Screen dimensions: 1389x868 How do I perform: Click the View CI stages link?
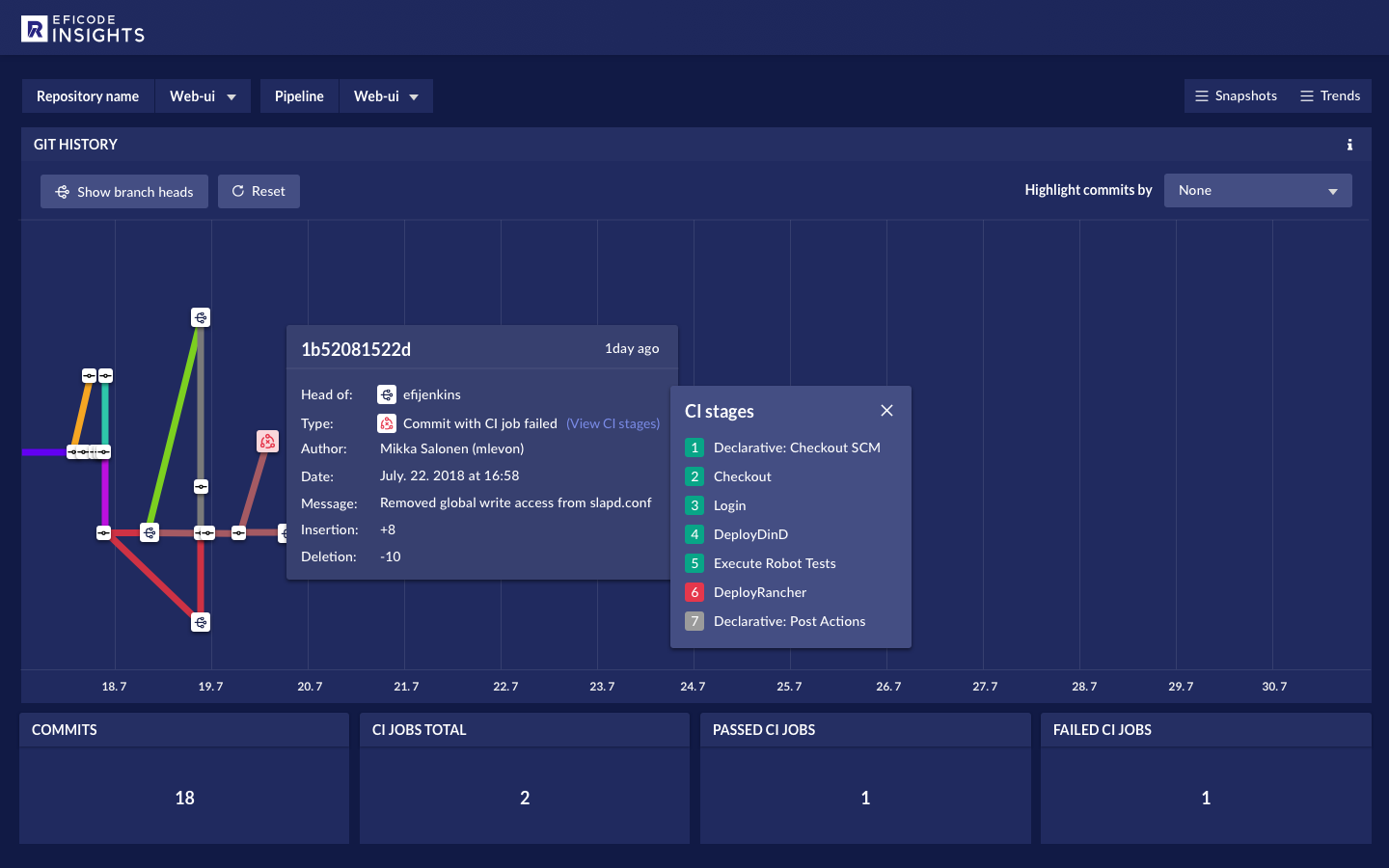(613, 423)
